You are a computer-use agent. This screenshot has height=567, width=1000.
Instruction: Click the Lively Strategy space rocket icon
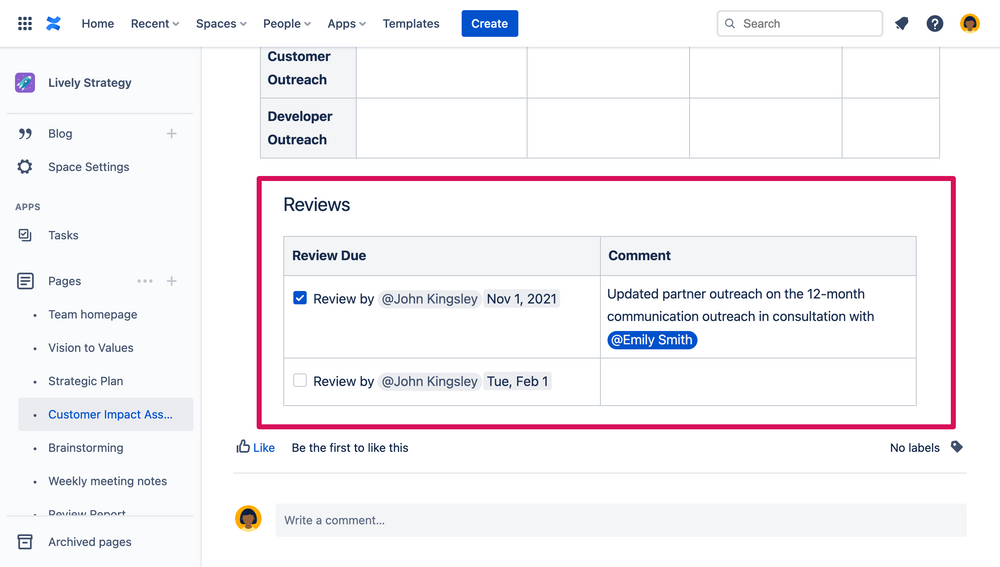[25, 83]
